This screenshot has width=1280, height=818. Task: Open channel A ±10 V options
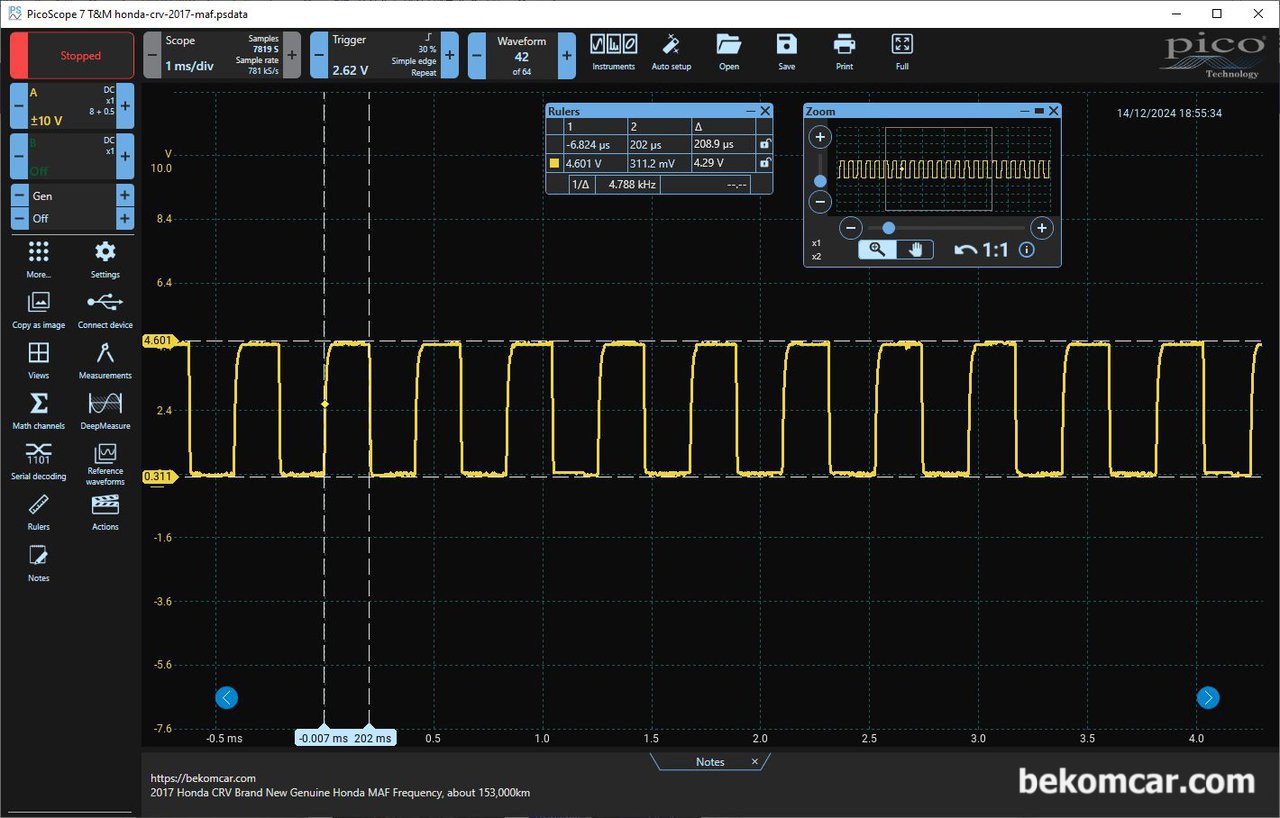(72, 105)
